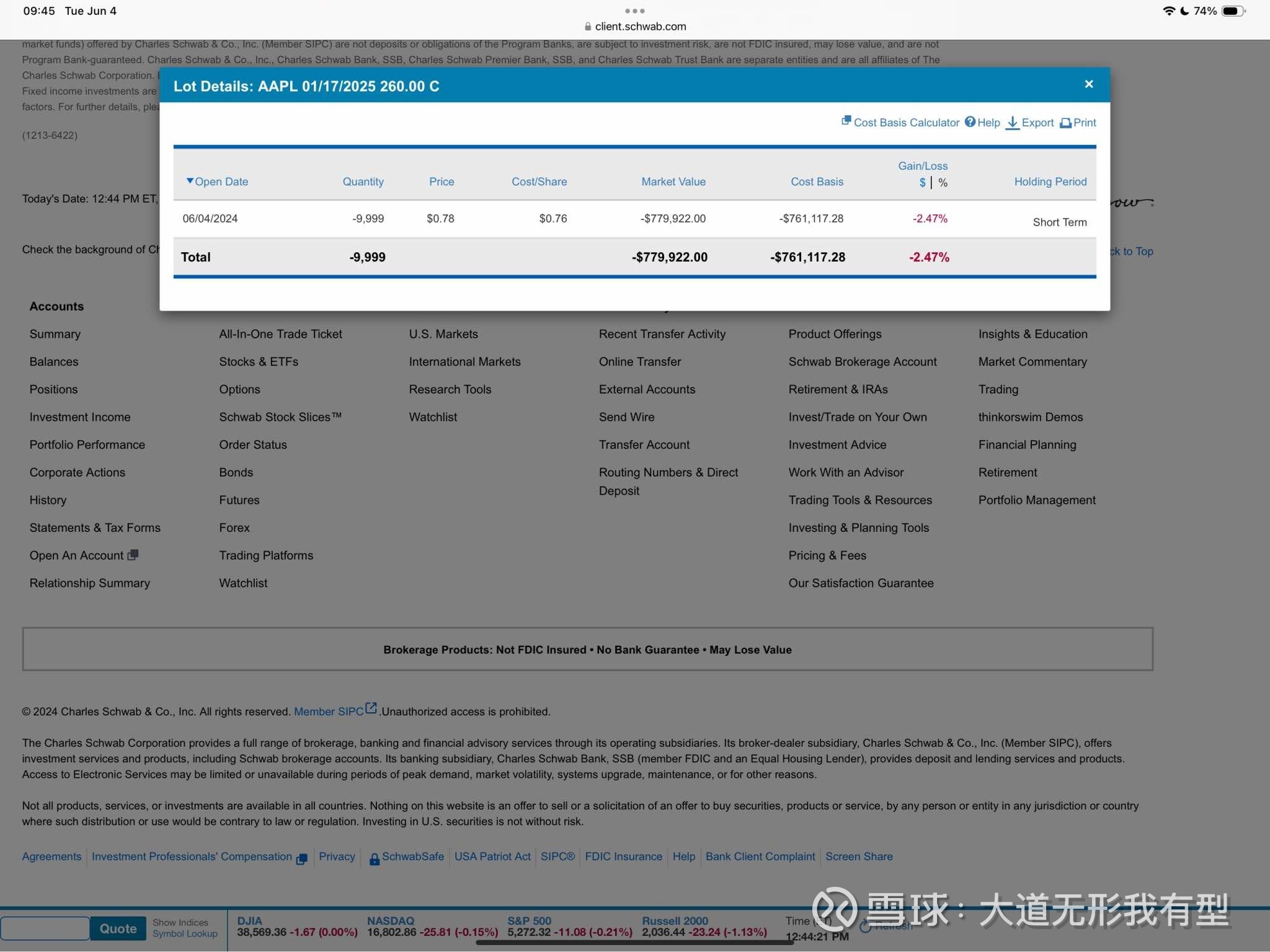Screen dimensions: 1270x952
Task: Open Relationship Summary link
Action: [x=89, y=583]
